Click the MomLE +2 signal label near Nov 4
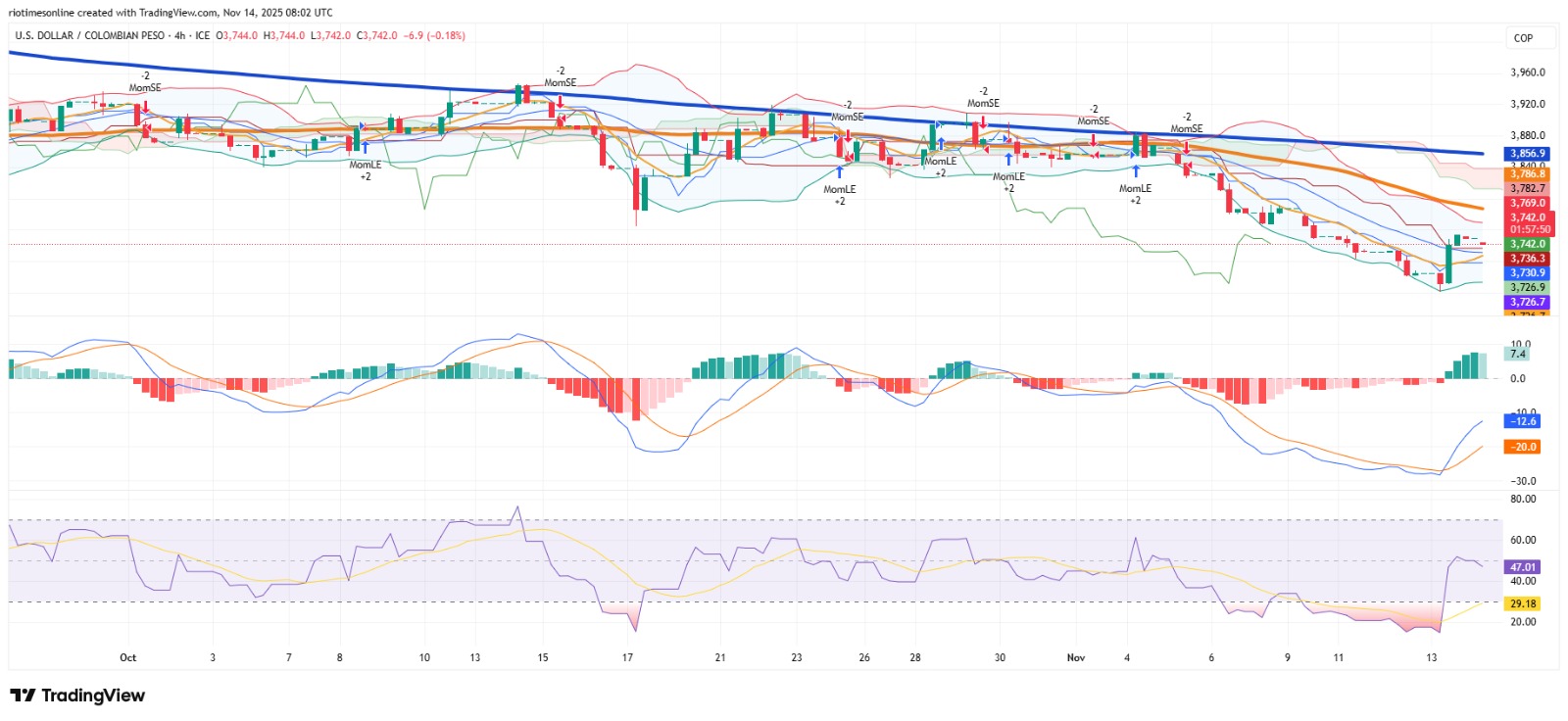Screen dimensions: 1568x721 click(1135, 194)
